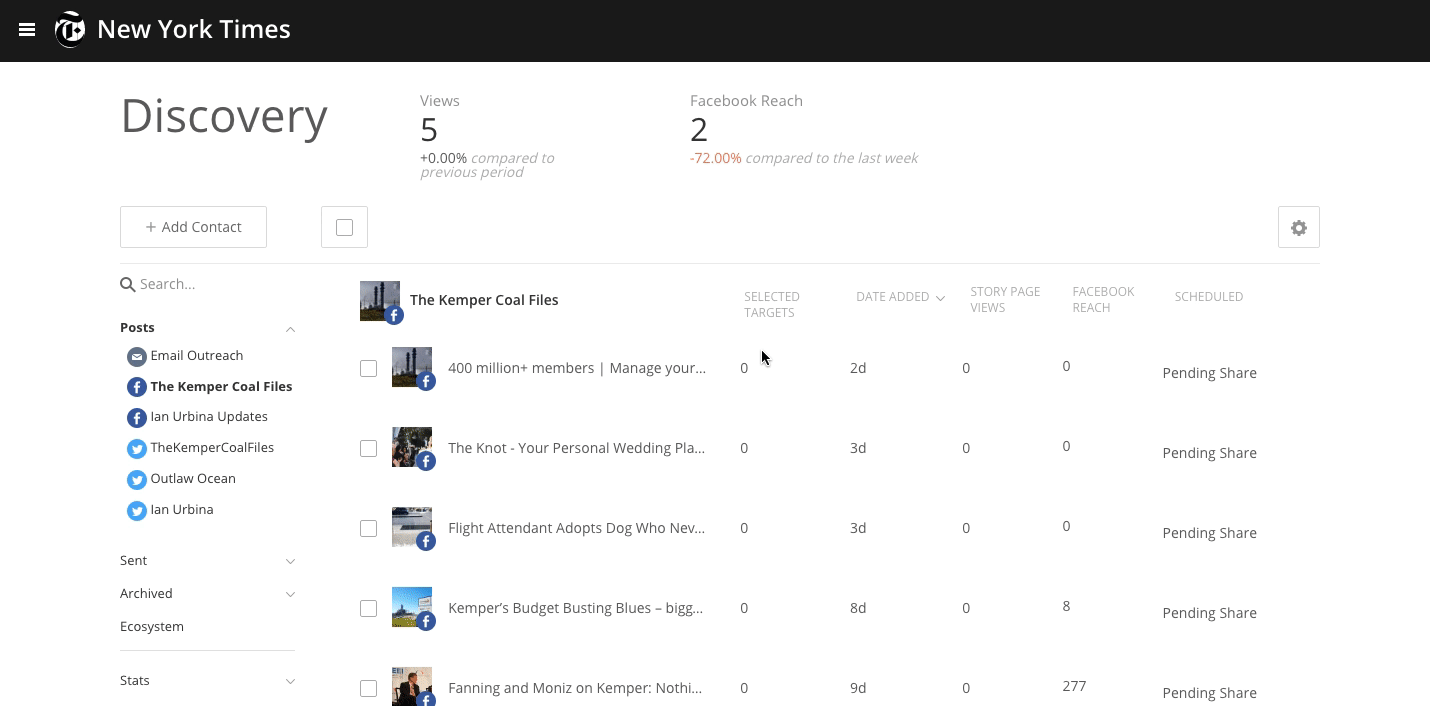The width and height of the screenshot is (1430, 706).
Task: Click the search magnifier icon
Action: (127, 285)
